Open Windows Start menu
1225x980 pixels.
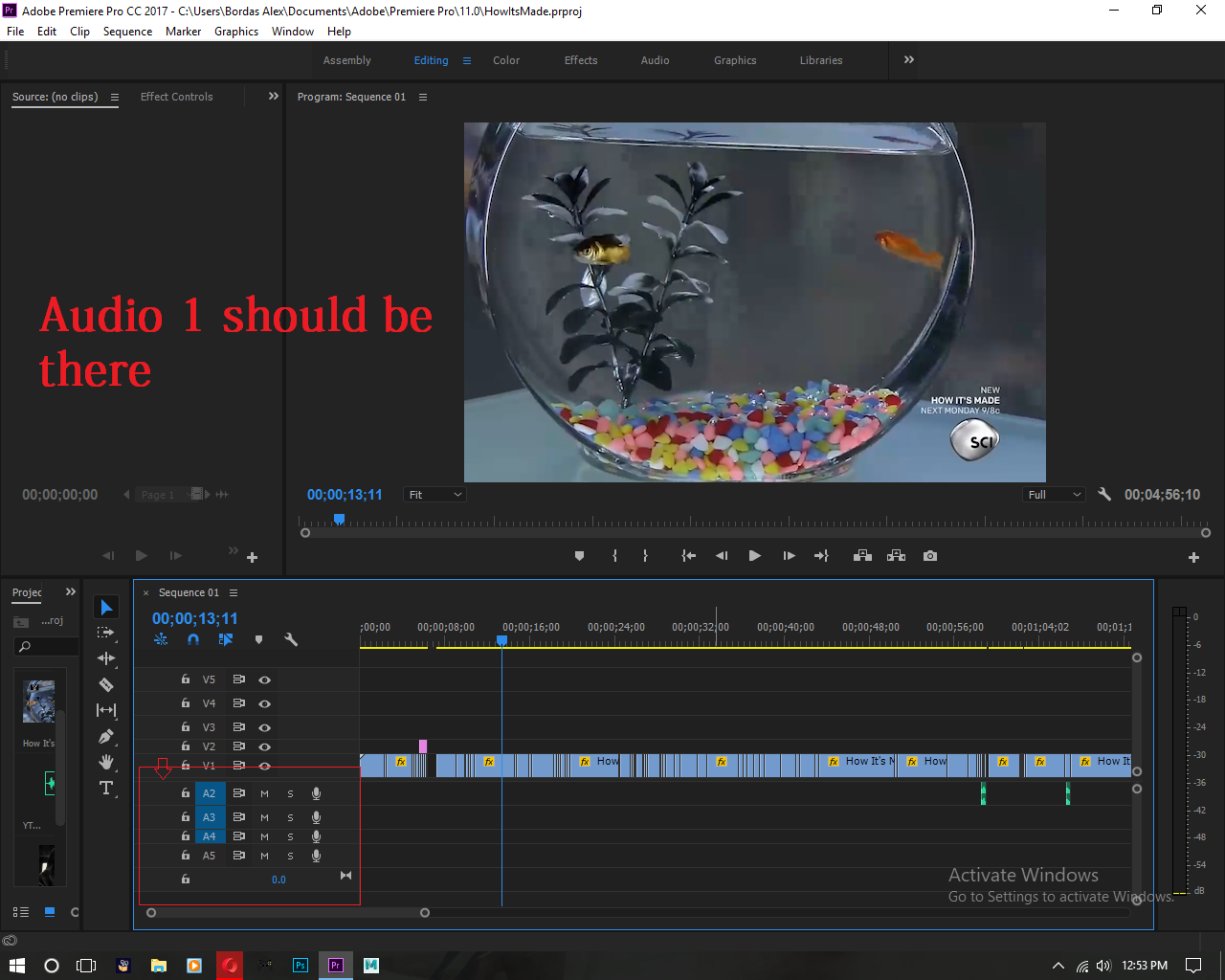pyautogui.click(x=17, y=966)
